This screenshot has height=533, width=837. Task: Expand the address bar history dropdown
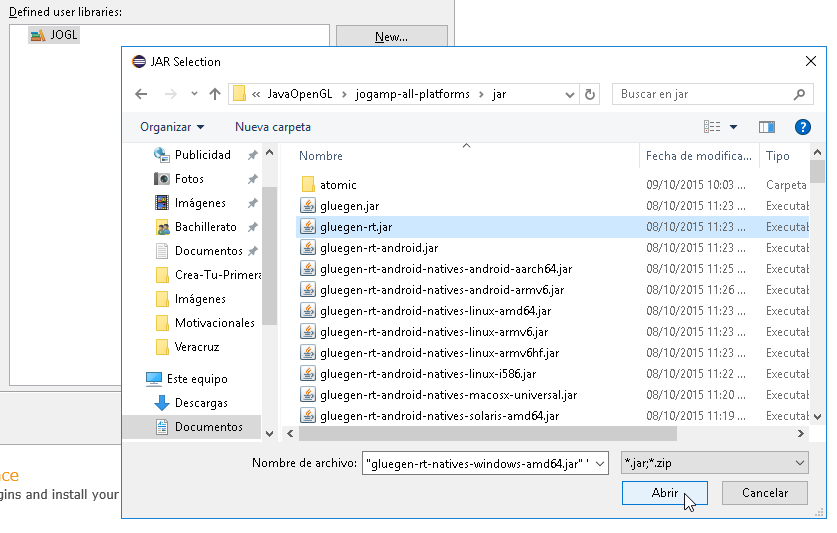(570, 95)
